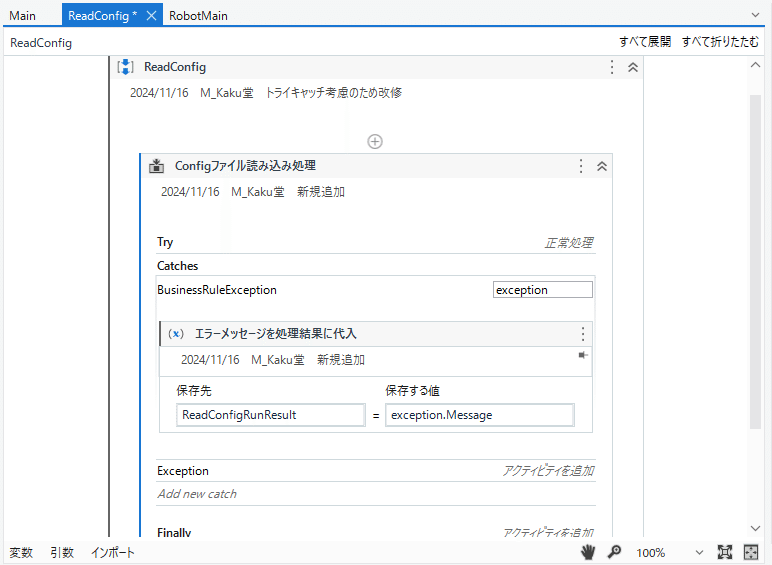Open Configファイル読み込み処理 options menu
Screen dimensions: 772x565
(x=581, y=166)
